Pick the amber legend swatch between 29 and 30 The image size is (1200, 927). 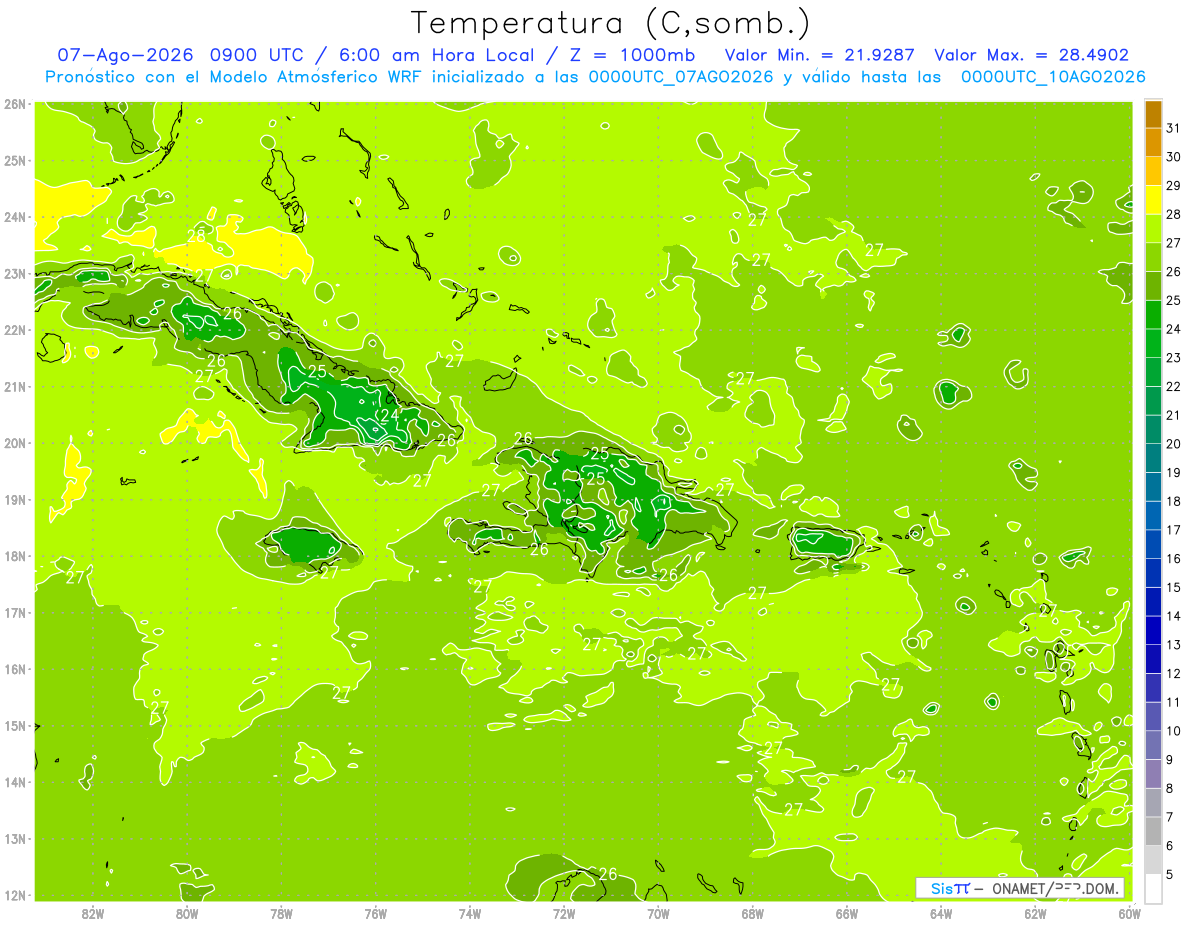[1153, 171]
